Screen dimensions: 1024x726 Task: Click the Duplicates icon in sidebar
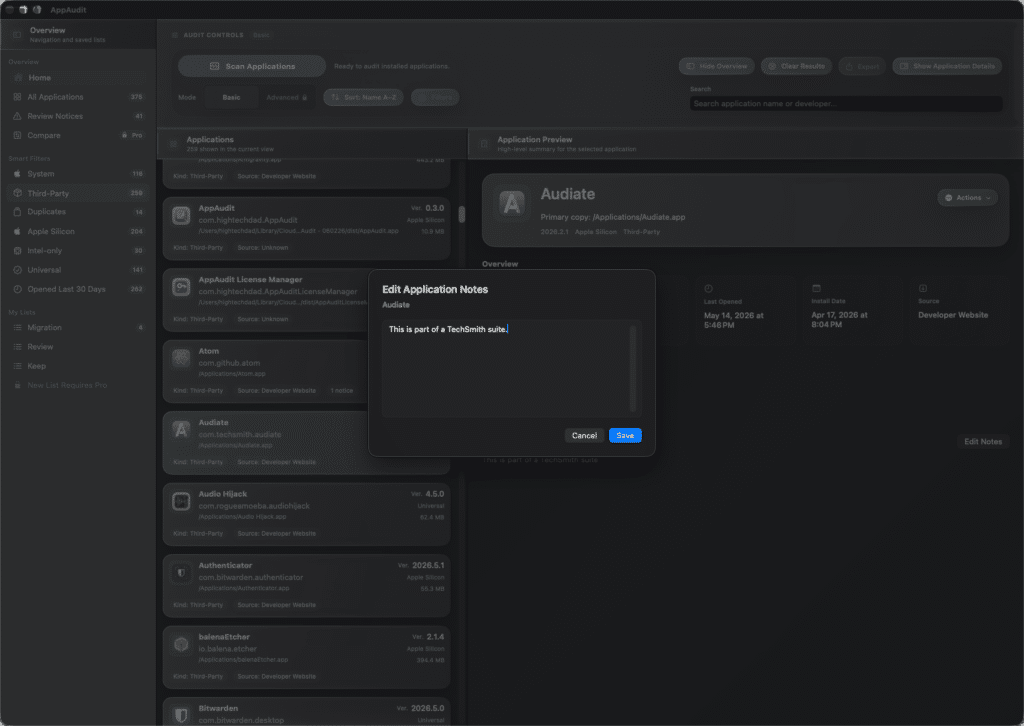pos(18,212)
